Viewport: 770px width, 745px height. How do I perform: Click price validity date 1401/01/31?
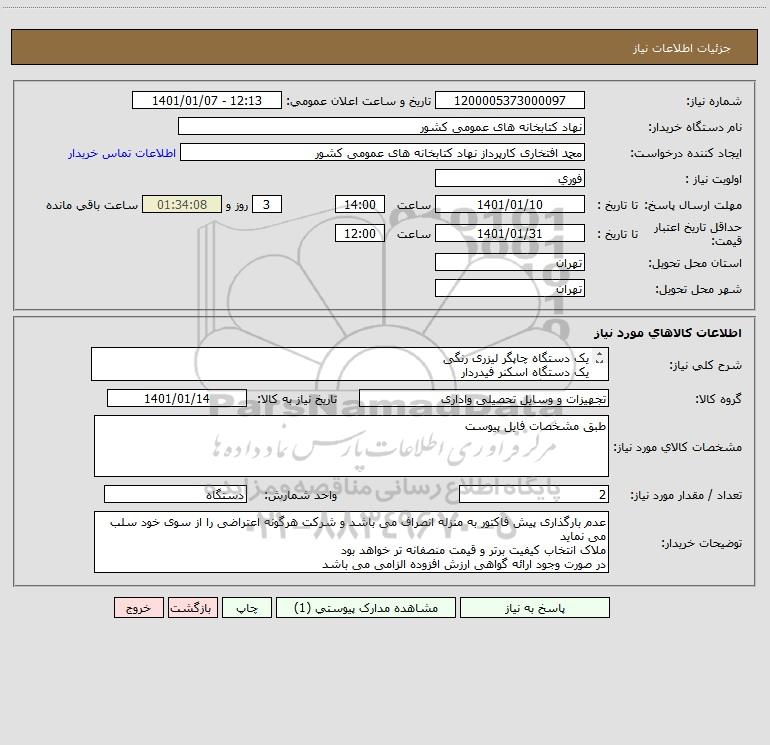[510, 233]
